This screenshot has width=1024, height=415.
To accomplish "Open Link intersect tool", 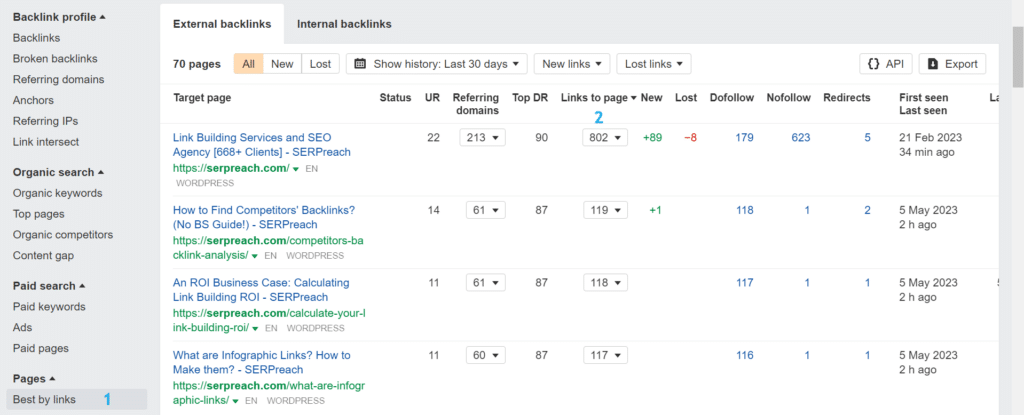I will pos(46,142).
